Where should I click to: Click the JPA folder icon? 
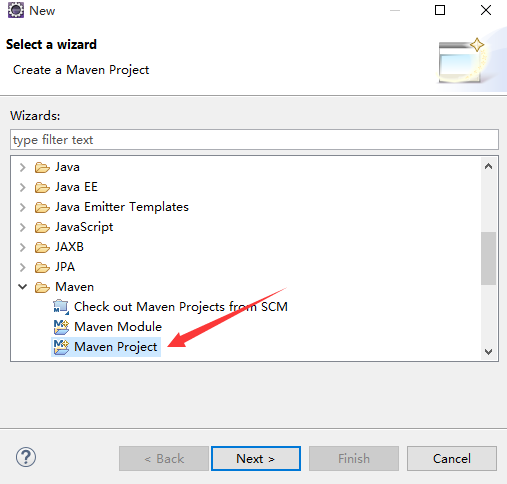coord(42,267)
